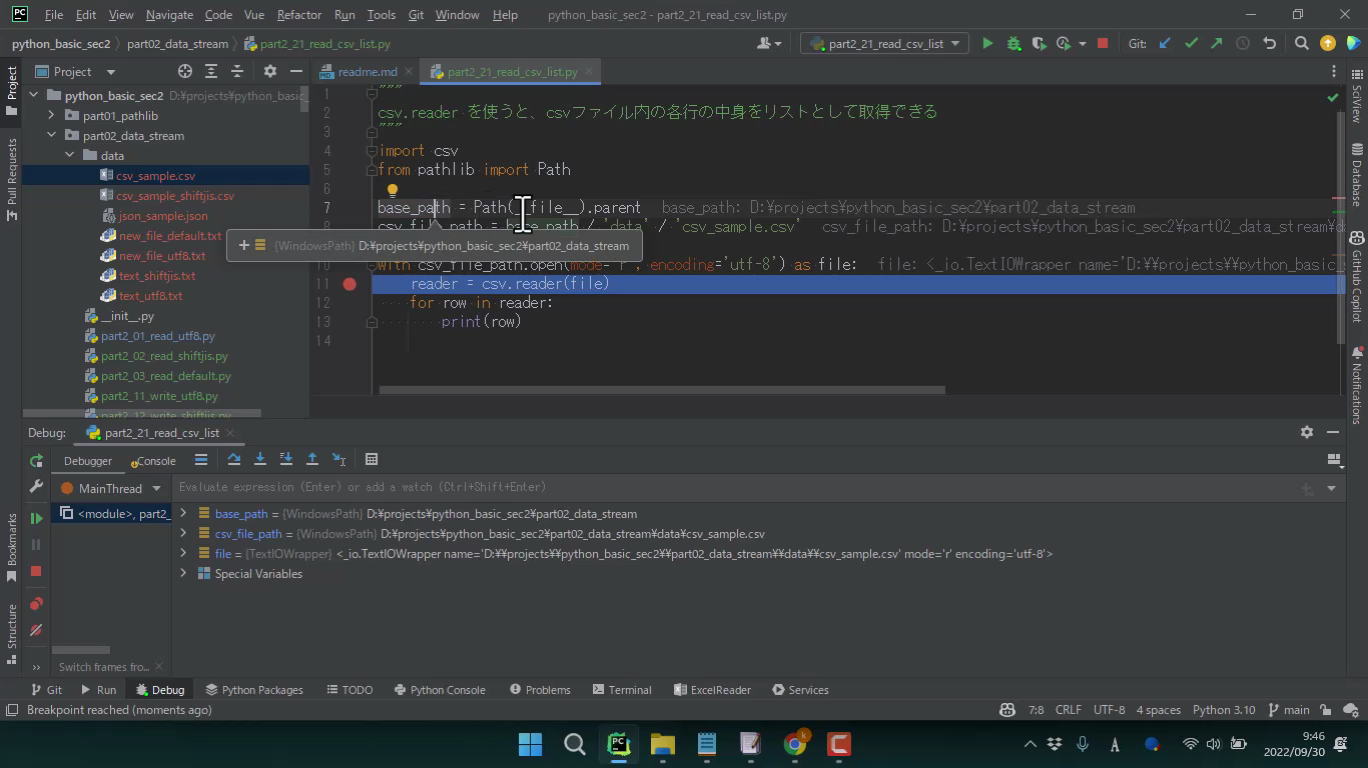Click the Git push arrow icon
The height and width of the screenshot is (768, 1368).
pyautogui.click(x=1216, y=44)
